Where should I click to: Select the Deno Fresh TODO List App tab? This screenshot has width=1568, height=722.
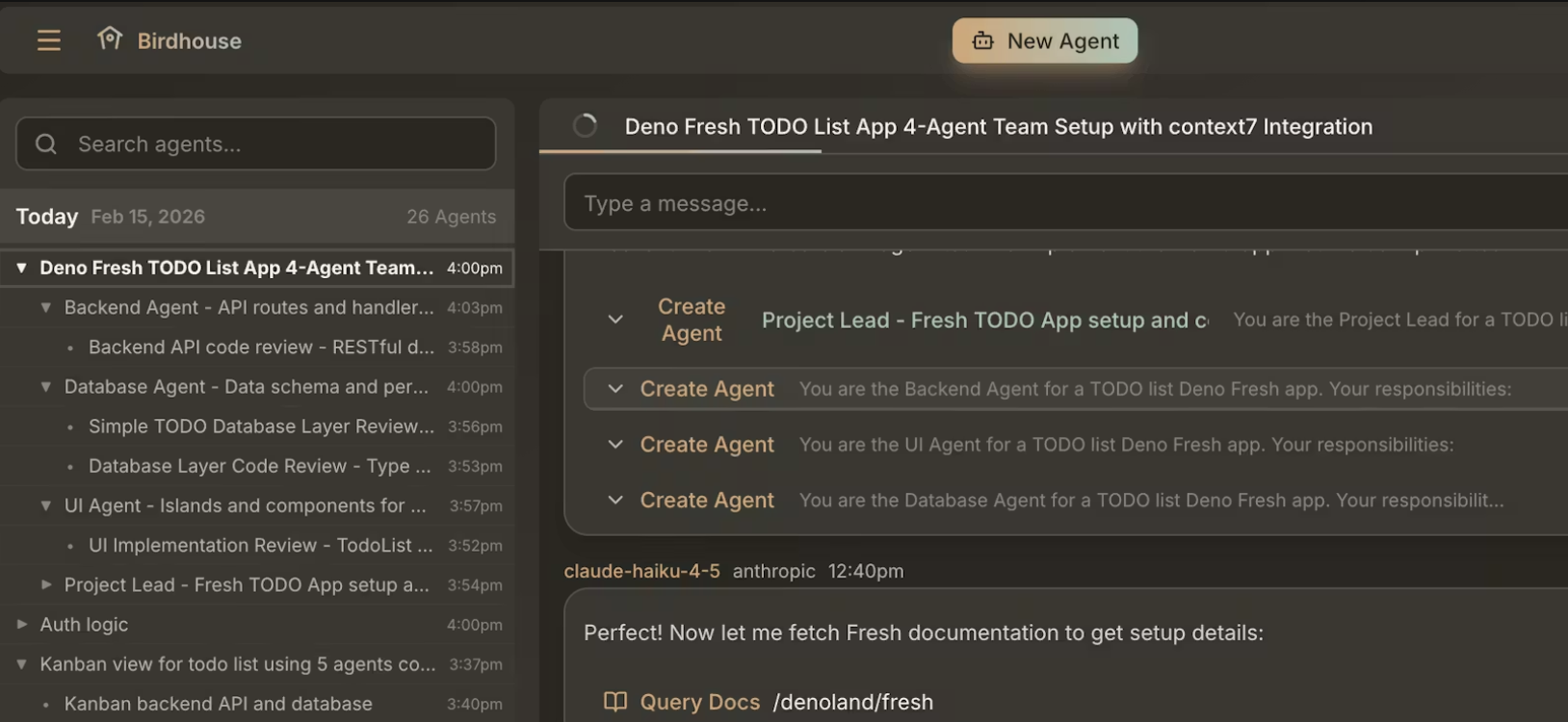click(999, 126)
